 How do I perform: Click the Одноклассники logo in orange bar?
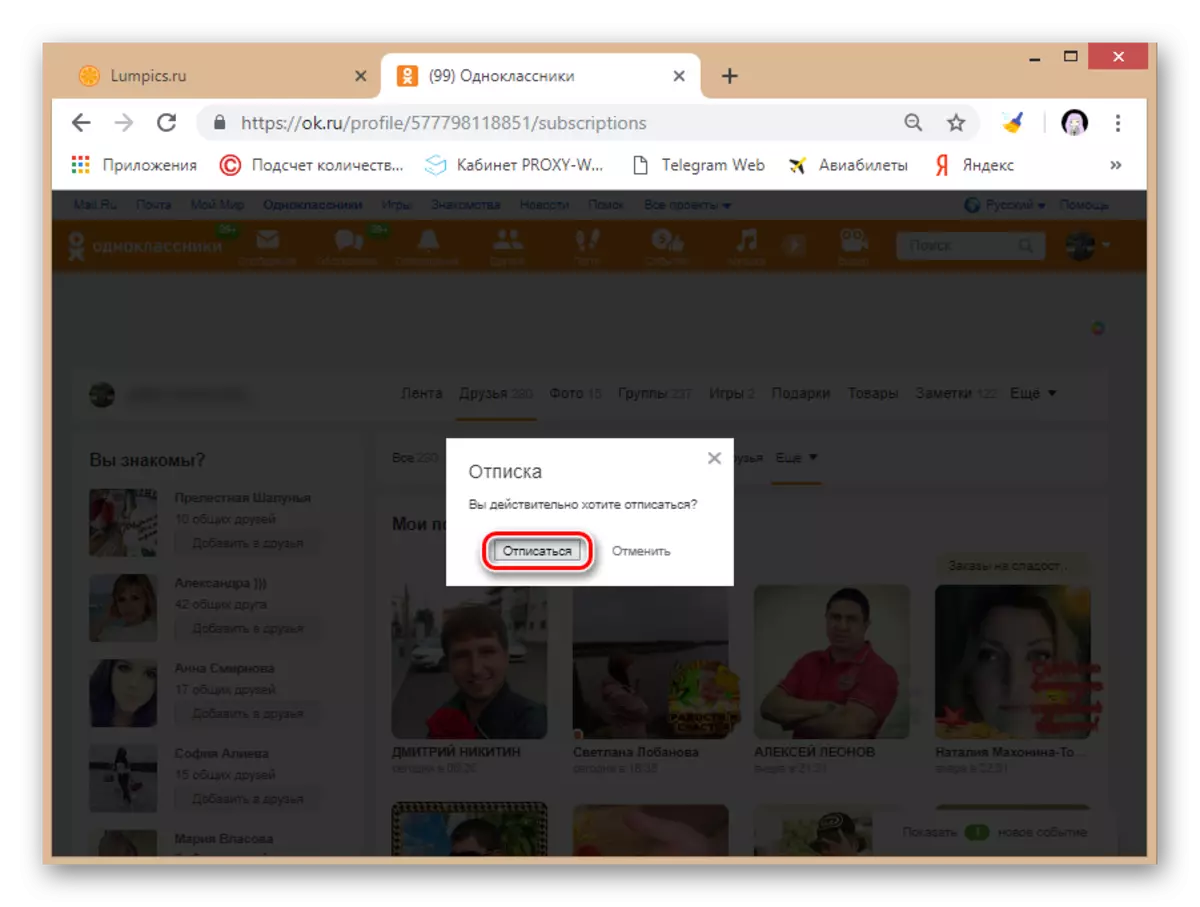coord(144,245)
